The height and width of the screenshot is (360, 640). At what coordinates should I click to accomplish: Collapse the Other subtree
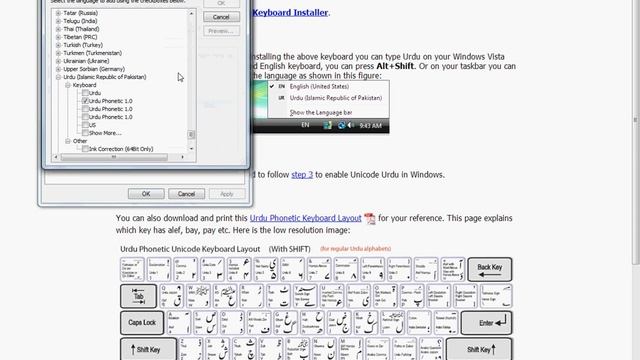pyautogui.click(x=68, y=141)
